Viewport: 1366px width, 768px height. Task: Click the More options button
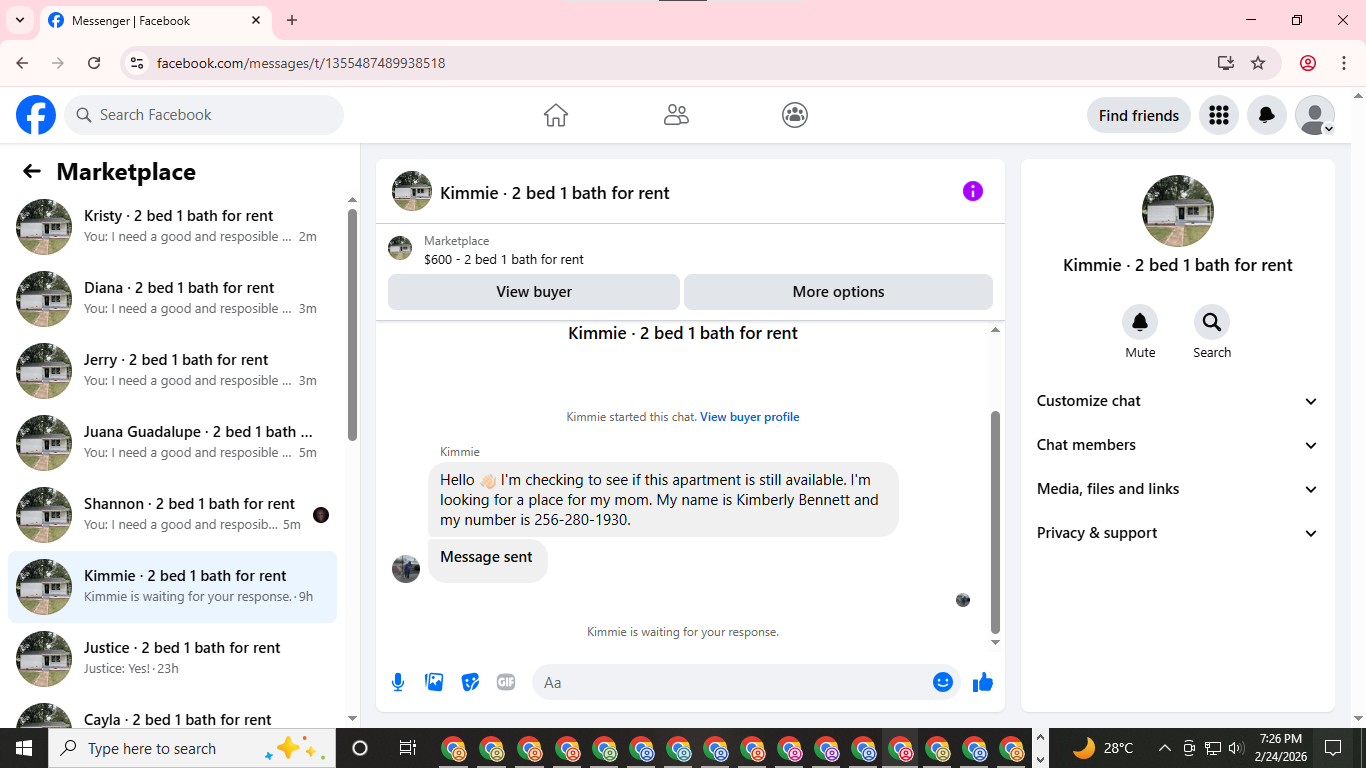tap(838, 292)
